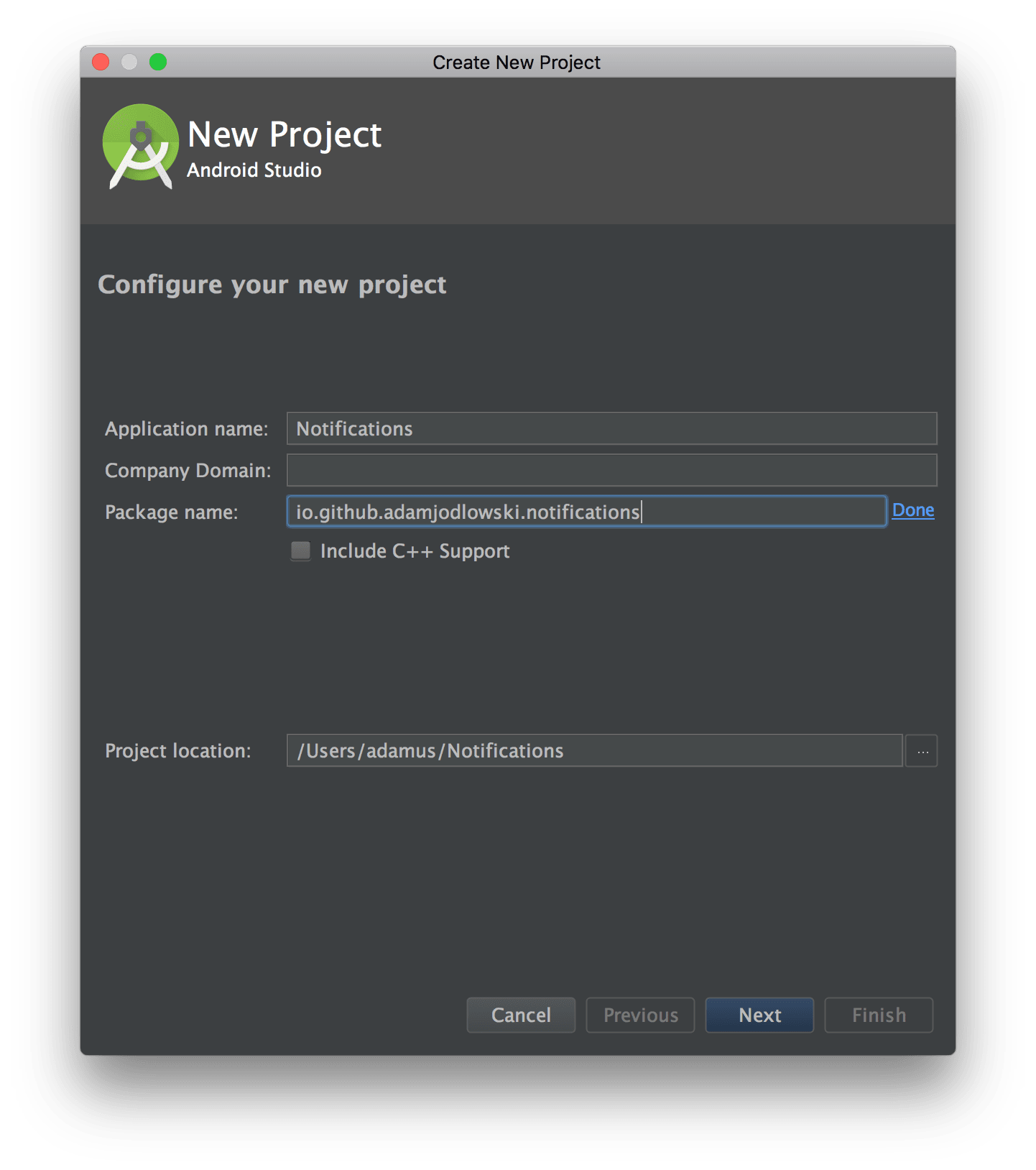Viewport: 1036px width, 1170px height.
Task: Select the Project location path field
Action: 594,751
